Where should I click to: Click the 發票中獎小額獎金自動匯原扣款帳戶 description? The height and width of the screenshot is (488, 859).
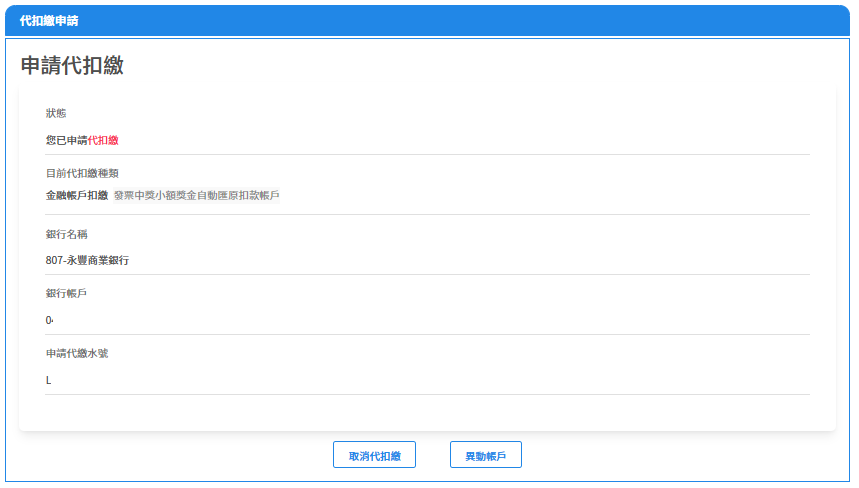(196, 196)
